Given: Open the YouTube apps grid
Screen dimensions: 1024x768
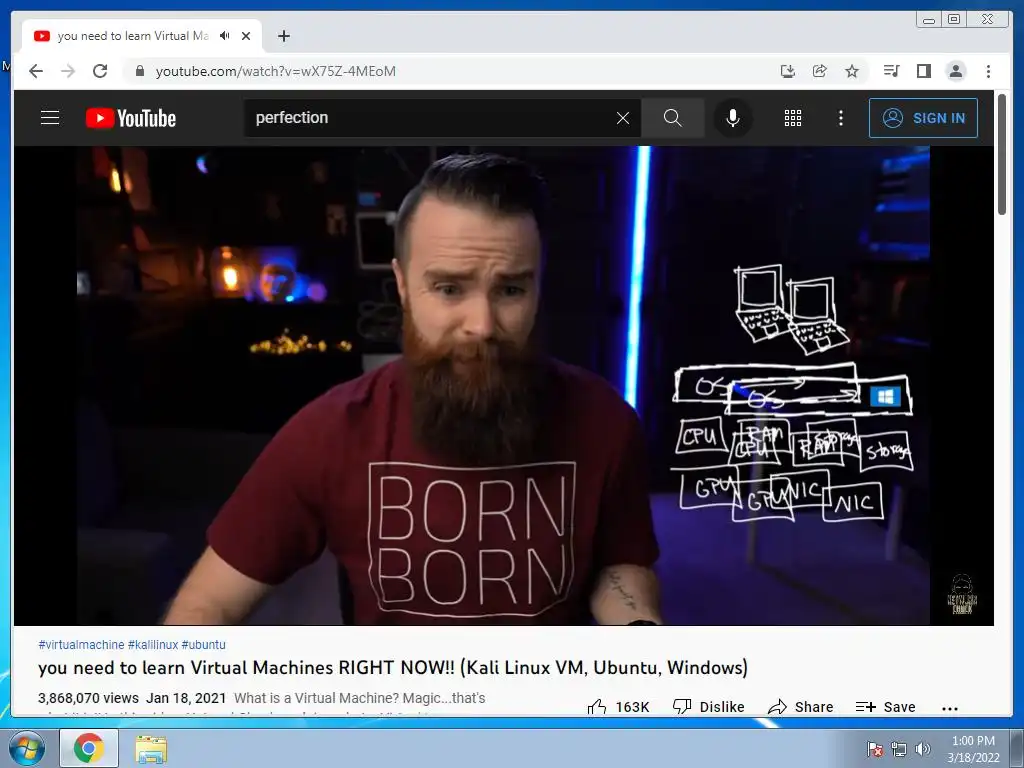Looking at the screenshot, I should [793, 118].
